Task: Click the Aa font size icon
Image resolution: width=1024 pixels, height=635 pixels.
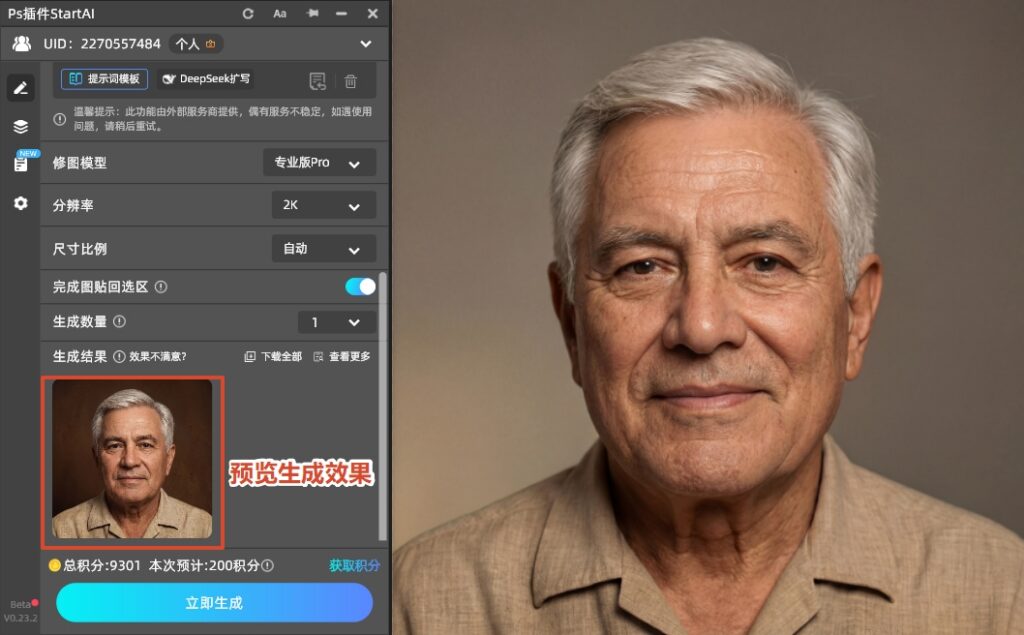Action: click(x=279, y=13)
